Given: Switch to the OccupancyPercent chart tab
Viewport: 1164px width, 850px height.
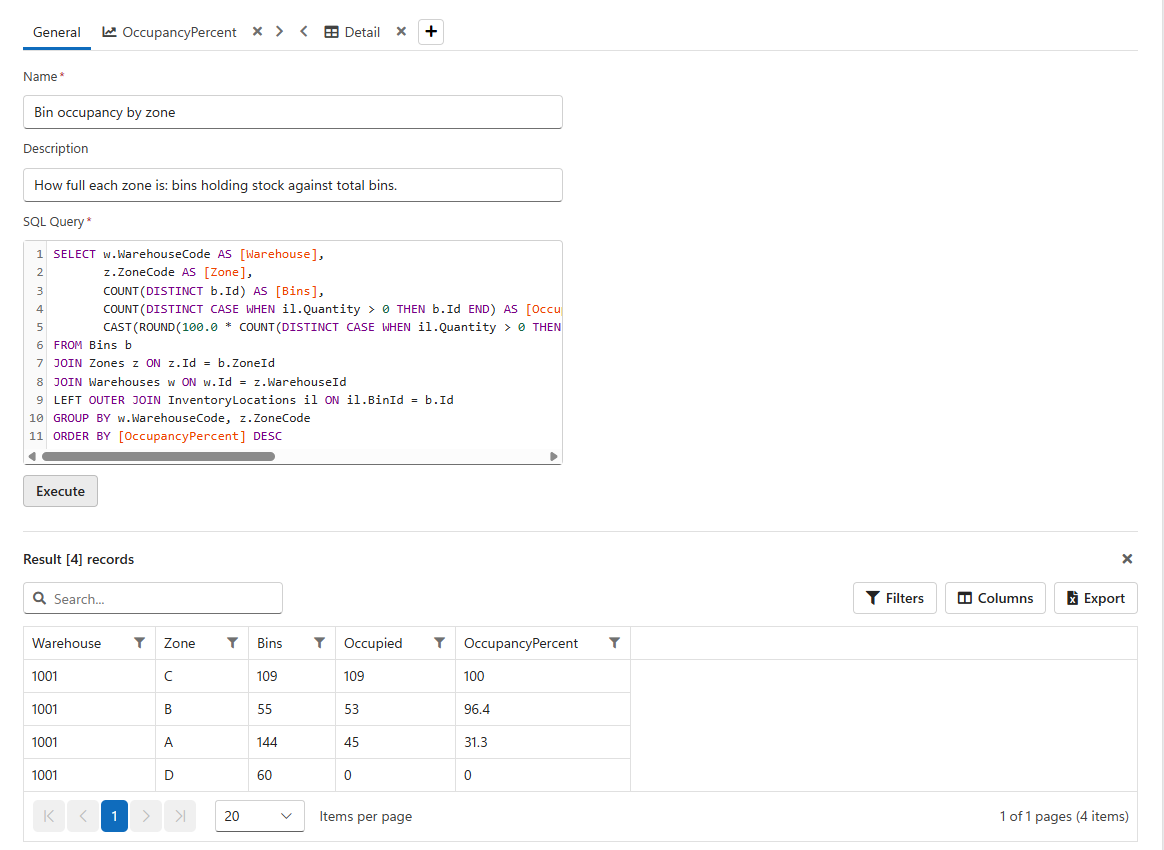Looking at the screenshot, I should pyautogui.click(x=169, y=32).
